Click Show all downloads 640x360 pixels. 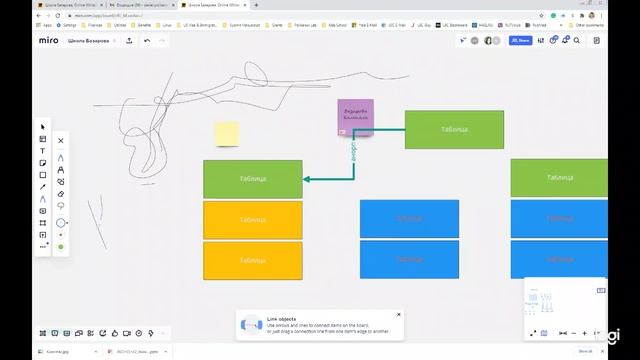click(585, 351)
